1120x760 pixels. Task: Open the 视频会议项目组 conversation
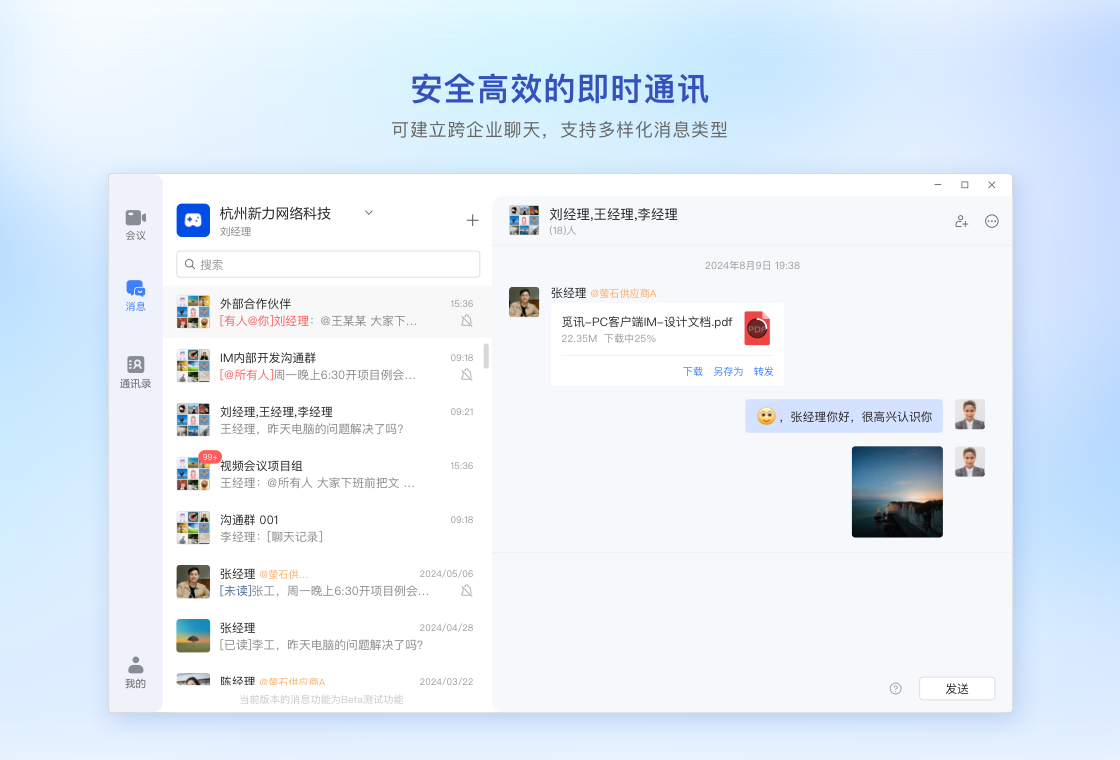pos(327,474)
